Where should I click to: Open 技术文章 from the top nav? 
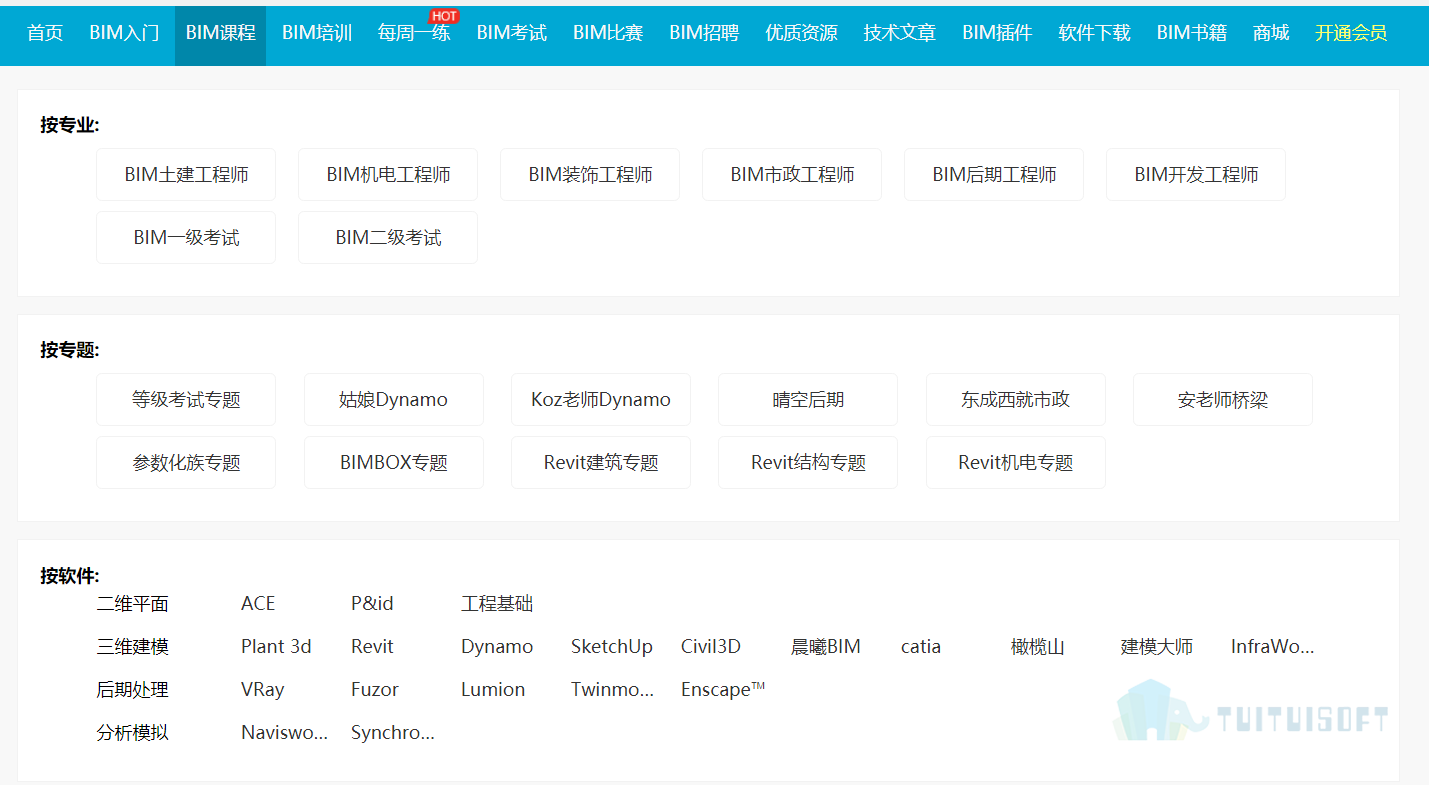900,33
